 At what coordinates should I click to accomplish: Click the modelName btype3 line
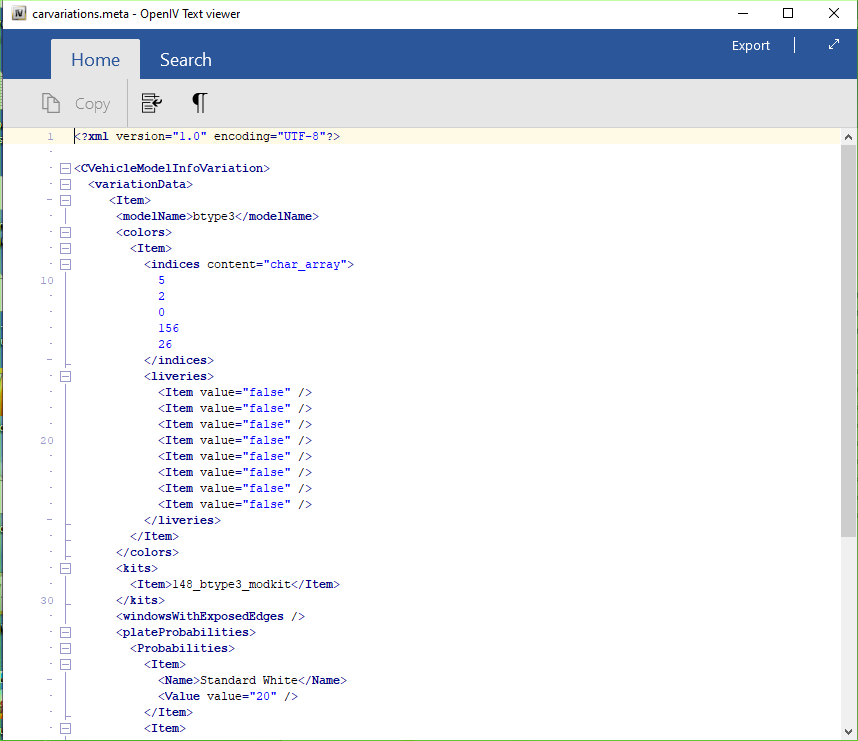(217, 216)
